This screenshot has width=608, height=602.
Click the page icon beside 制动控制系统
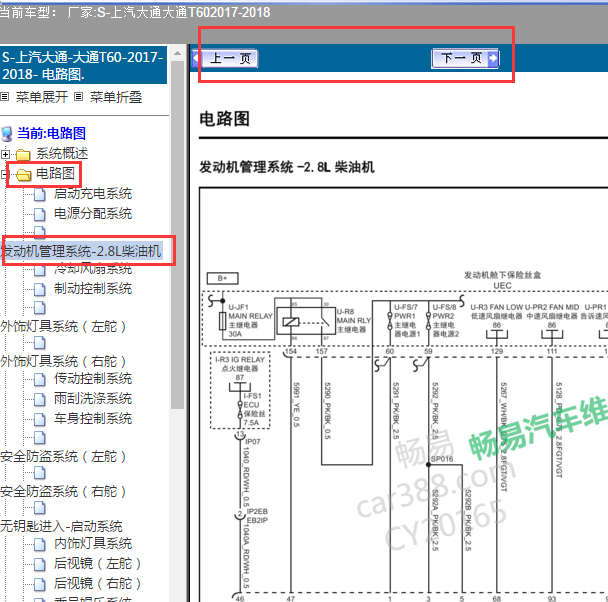[40, 289]
